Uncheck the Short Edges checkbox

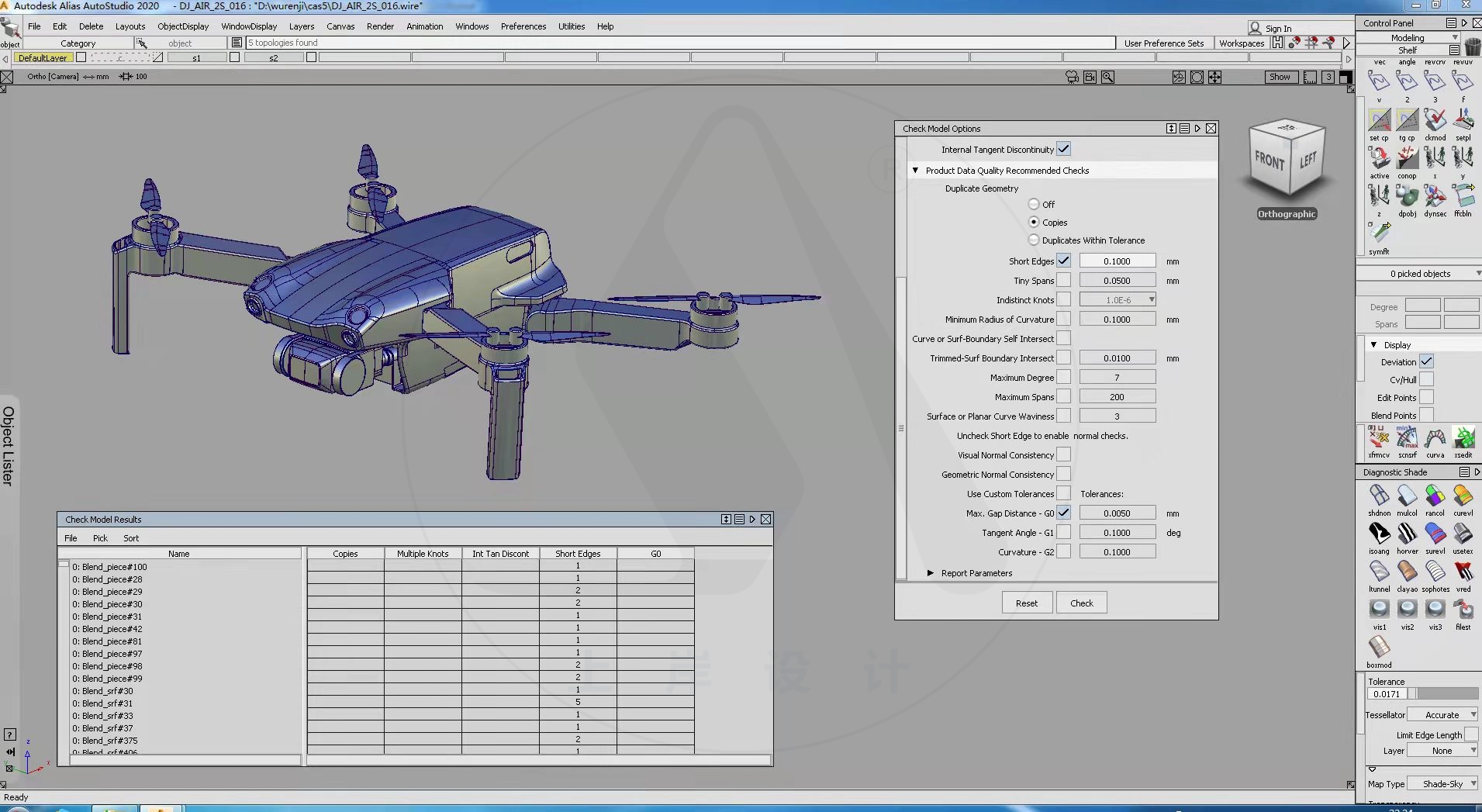(1065, 261)
